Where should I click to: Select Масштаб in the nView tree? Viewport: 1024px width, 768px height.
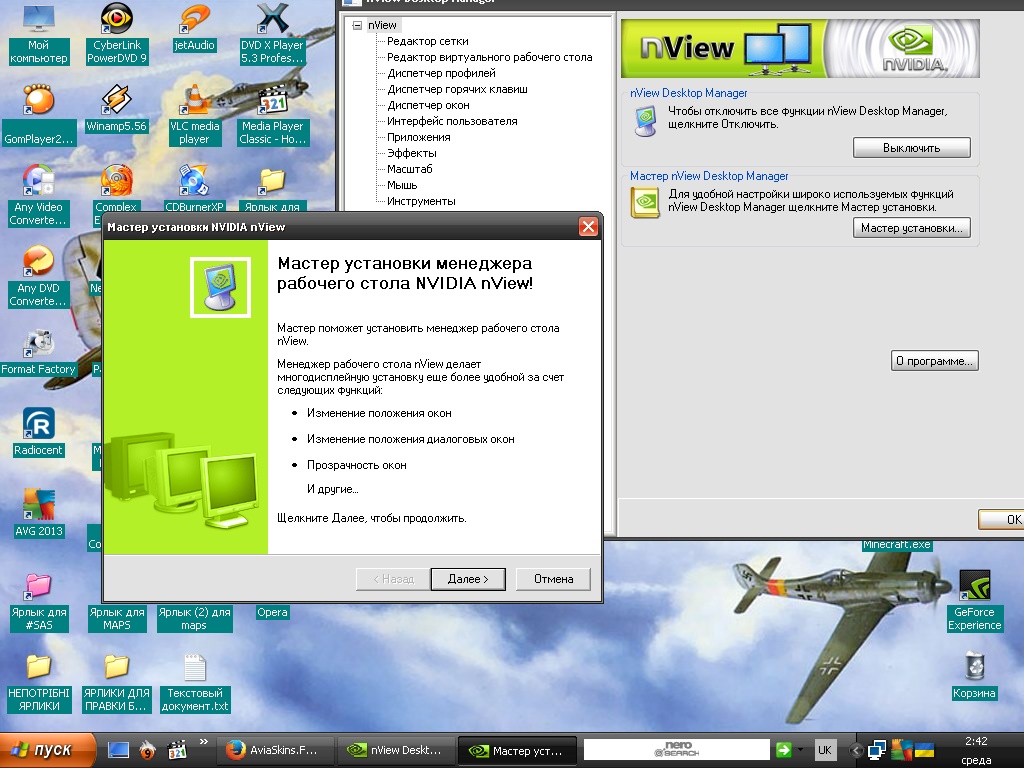409,169
